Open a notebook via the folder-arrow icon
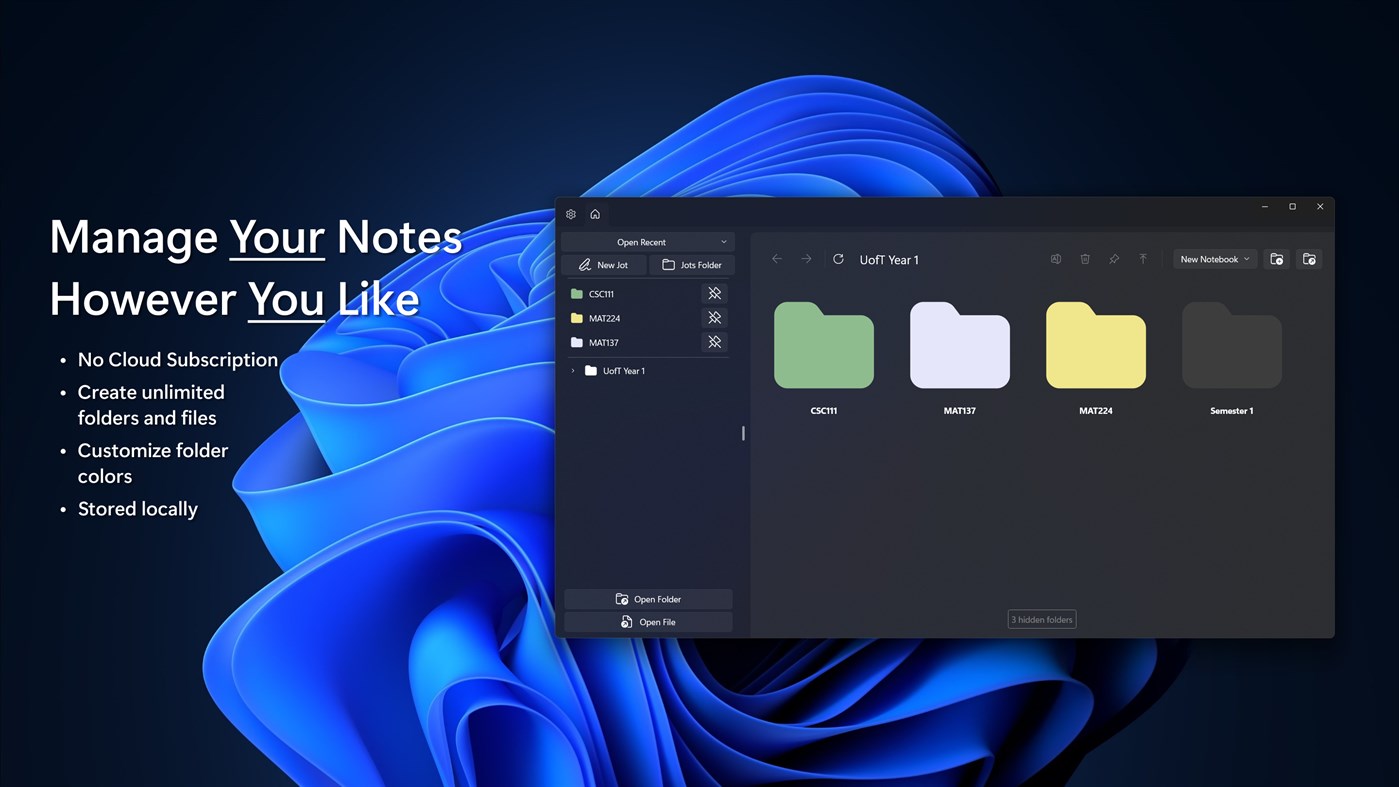The width and height of the screenshot is (1399, 787). click(x=1309, y=259)
